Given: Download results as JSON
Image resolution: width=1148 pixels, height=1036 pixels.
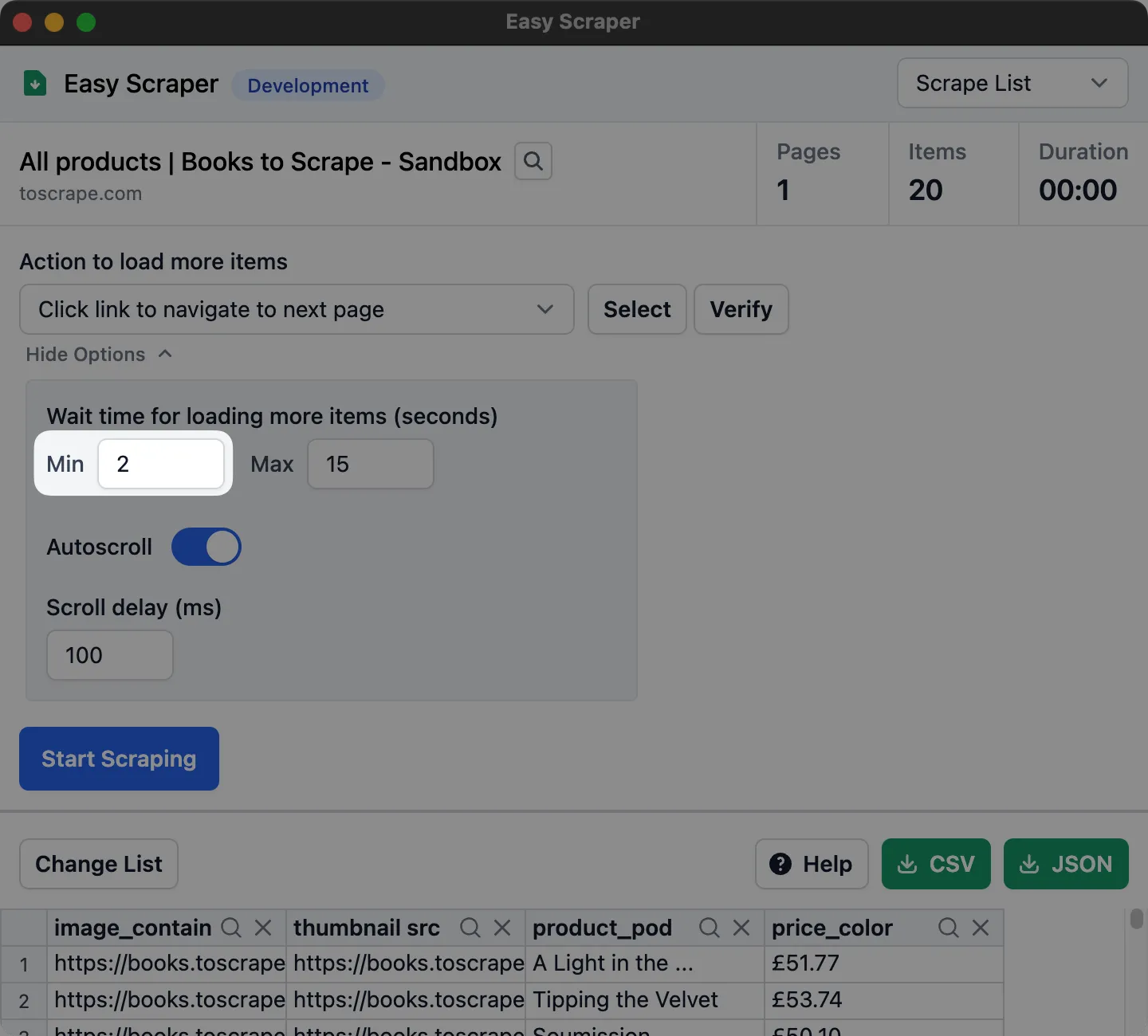Looking at the screenshot, I should (1066, 864).
